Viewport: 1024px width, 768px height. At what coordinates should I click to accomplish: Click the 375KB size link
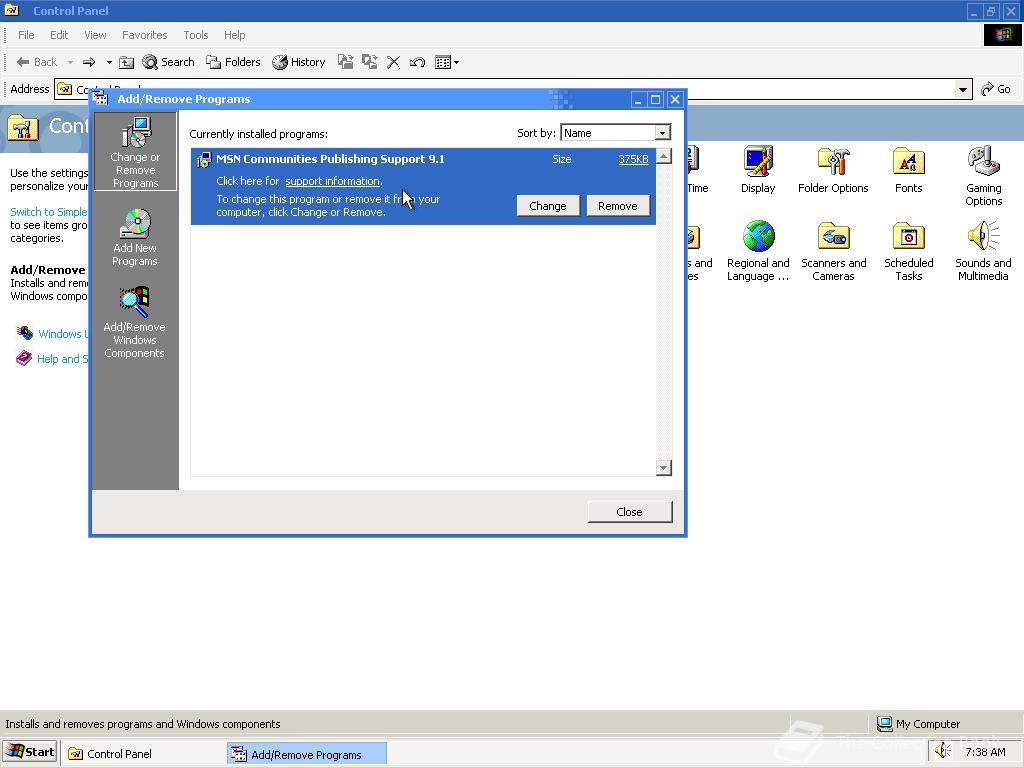(x=633, y=159)
